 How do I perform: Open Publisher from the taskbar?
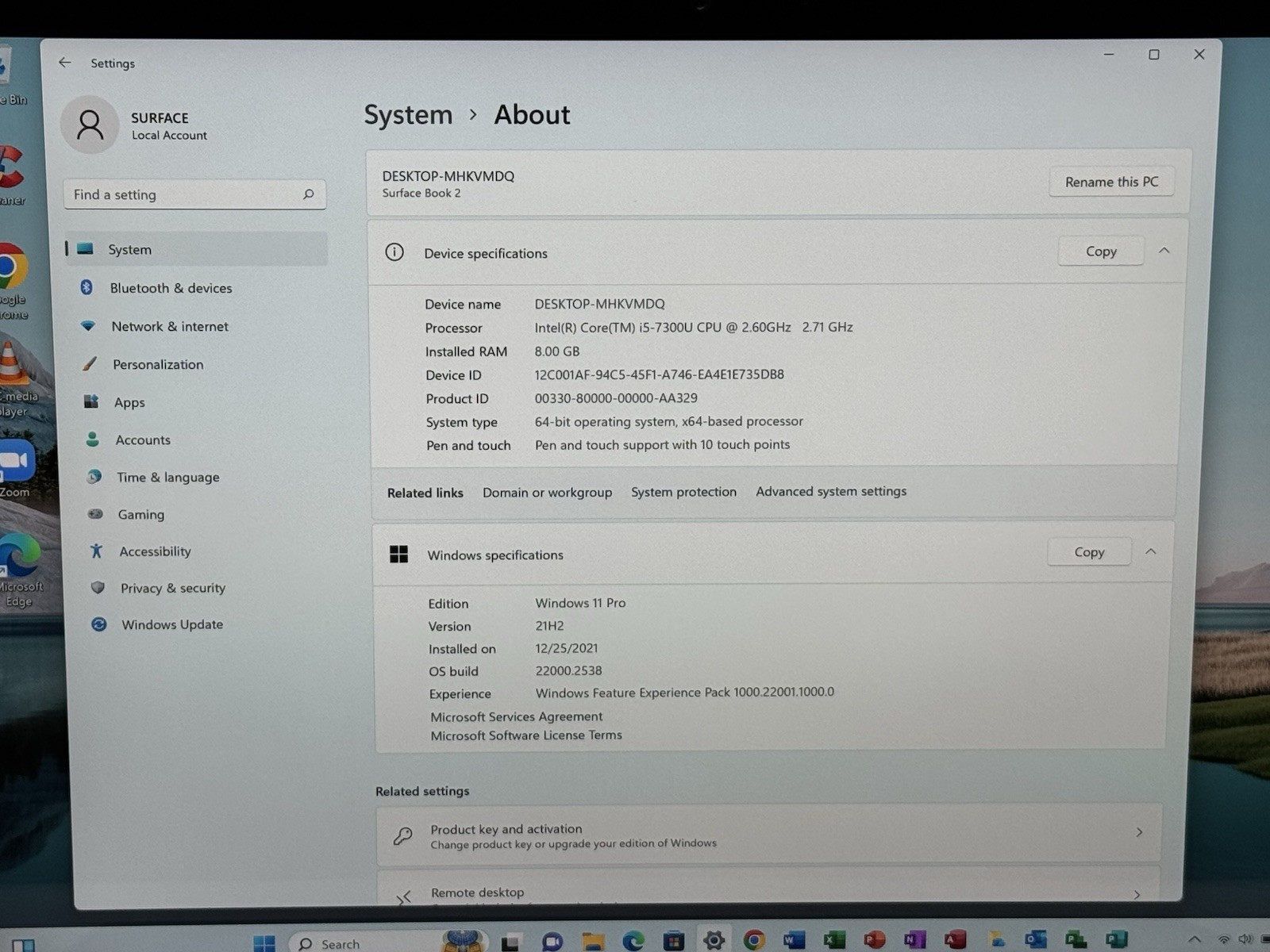click(x=1116, y=939)
